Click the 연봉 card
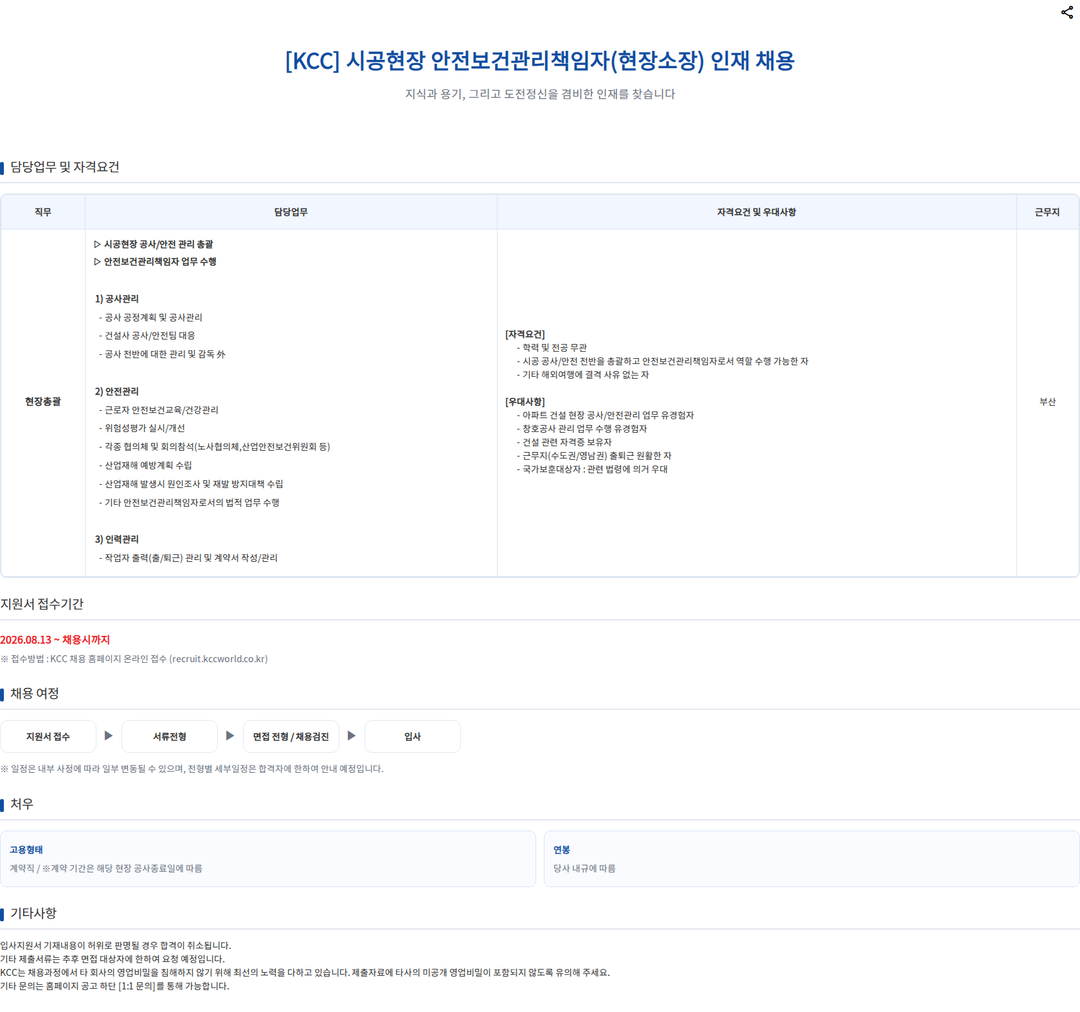The image size is (1080, 1012). tap(811, 859)
